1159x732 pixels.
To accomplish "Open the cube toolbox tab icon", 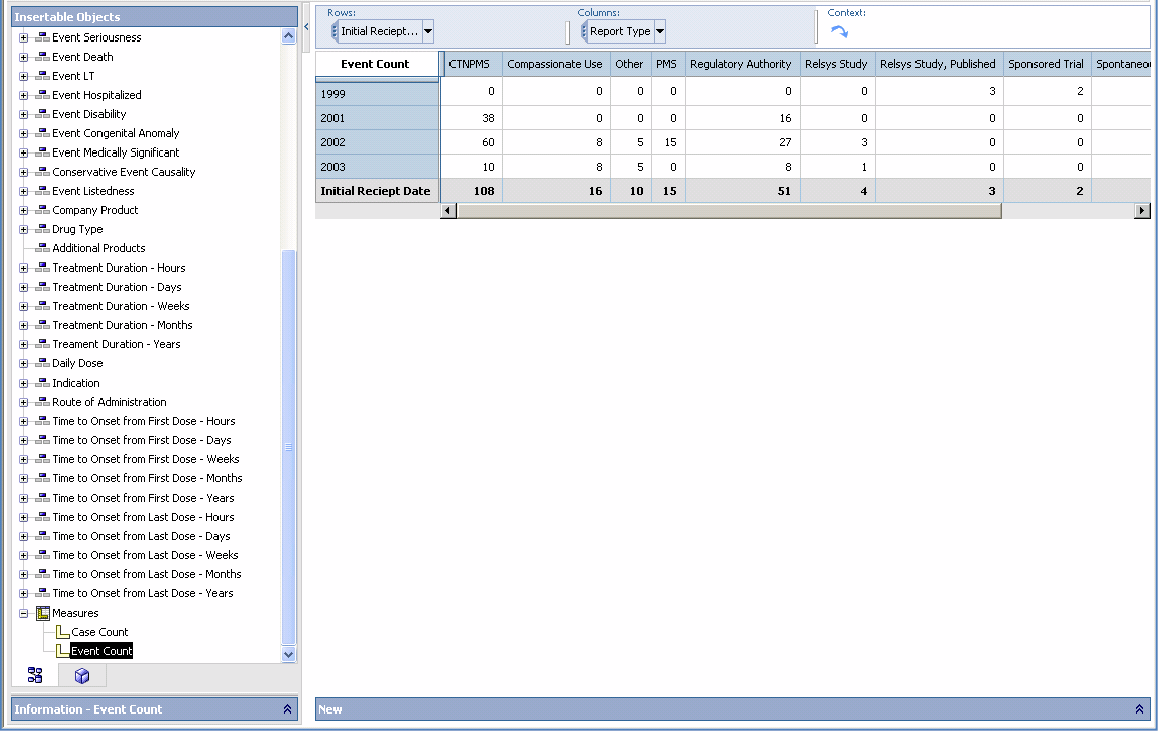I will pyautogui.click(x=82, y=676).
